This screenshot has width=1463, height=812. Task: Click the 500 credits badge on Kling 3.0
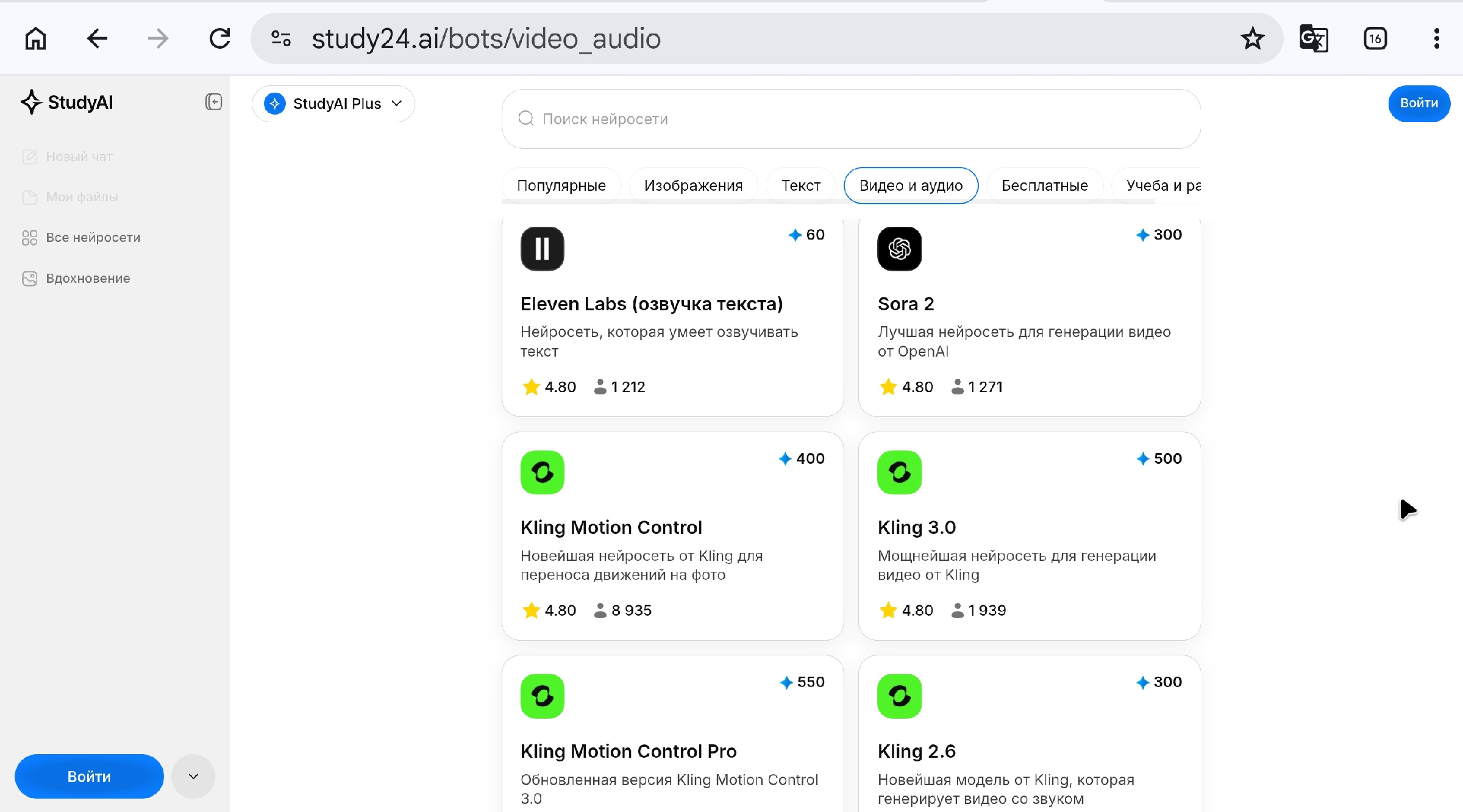click(1159, 458)
